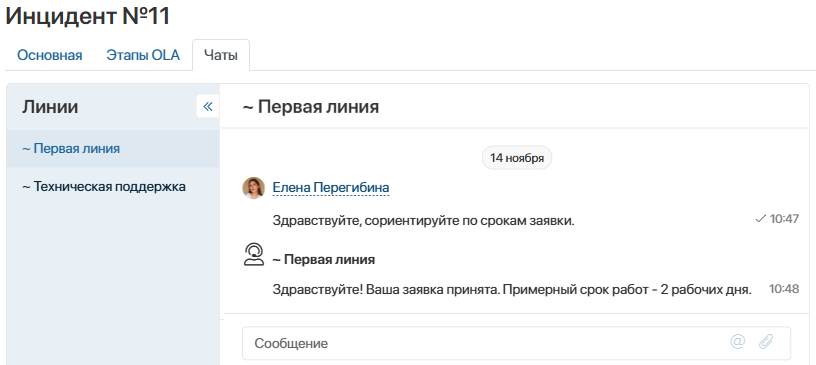Click the delivered checkmark beside 10:47
This screenshot has height=365, width=816.
(760, 219)
